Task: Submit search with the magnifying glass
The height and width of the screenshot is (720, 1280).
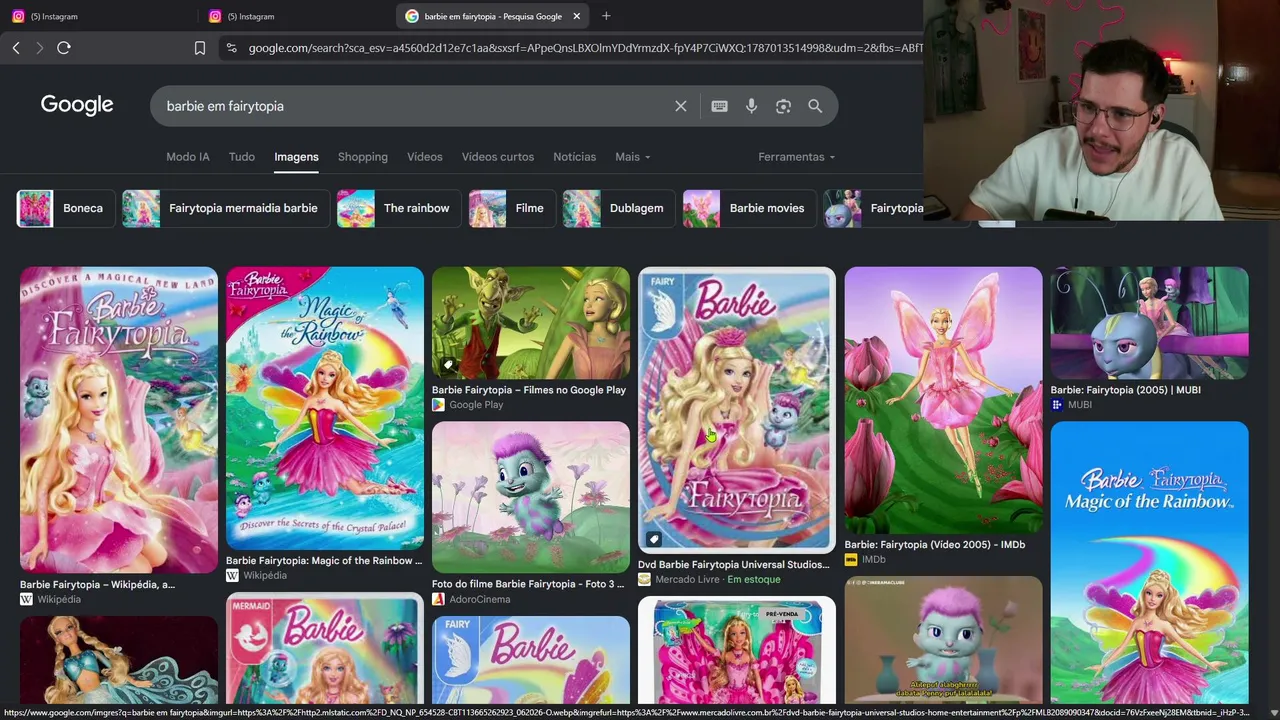Action: coord(815,106)
